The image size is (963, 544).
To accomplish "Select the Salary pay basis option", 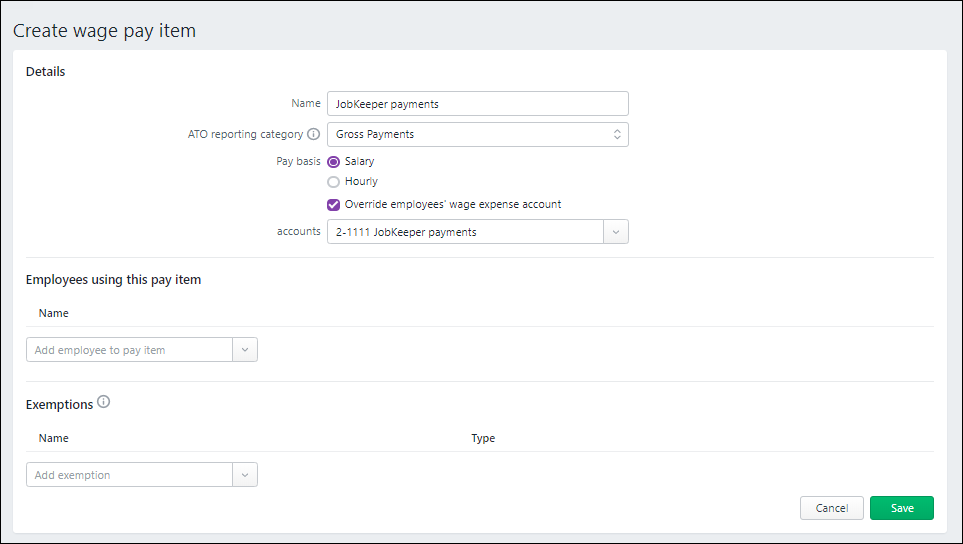I will coord(334,161).
